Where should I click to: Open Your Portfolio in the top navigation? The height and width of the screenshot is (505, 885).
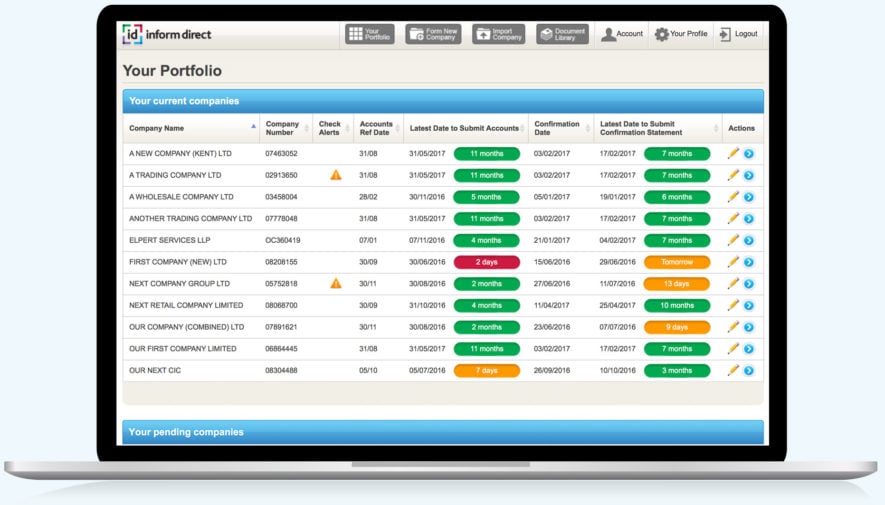click(x=370, y=34)
